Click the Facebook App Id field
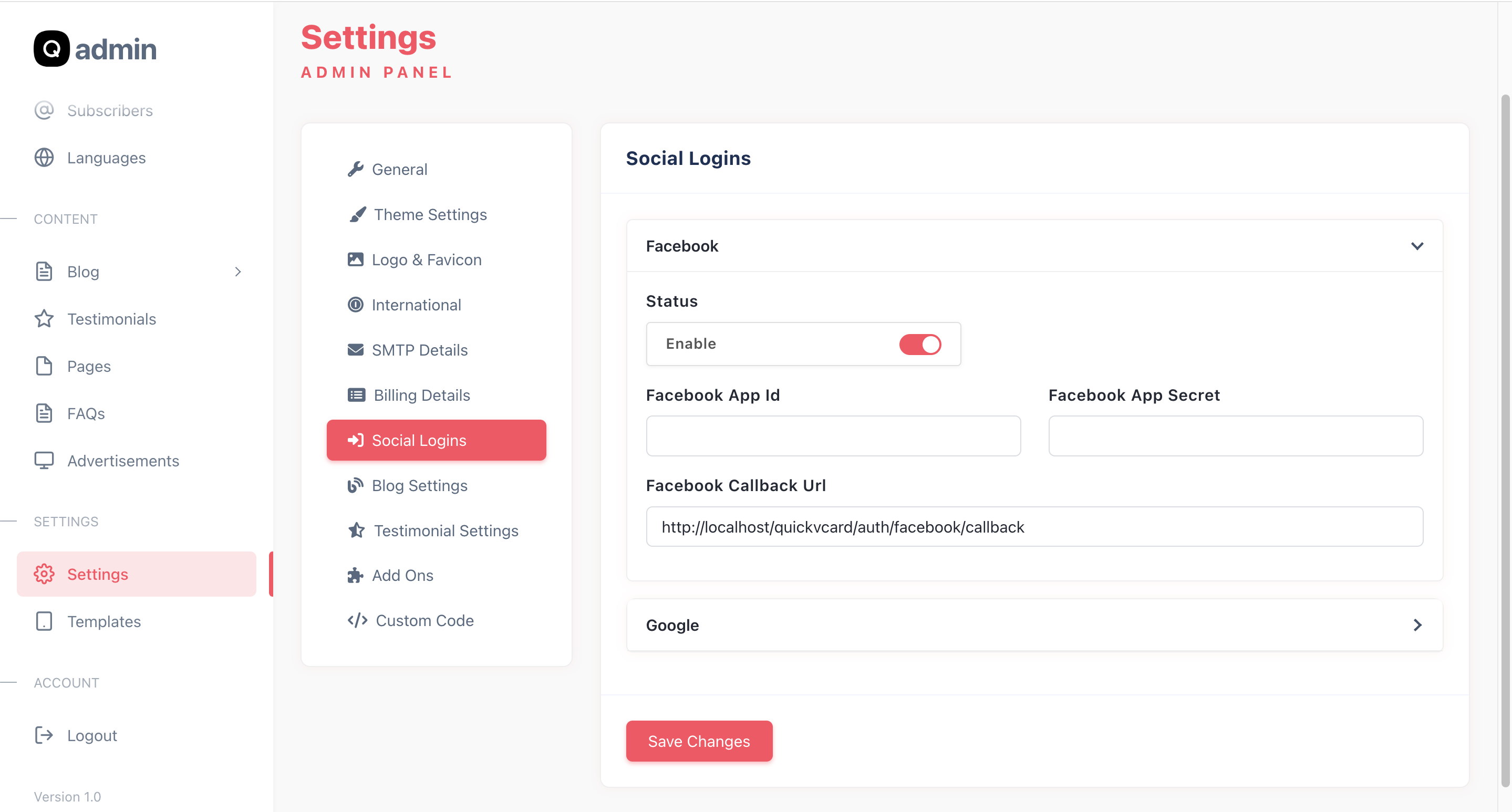 (833, 436)
